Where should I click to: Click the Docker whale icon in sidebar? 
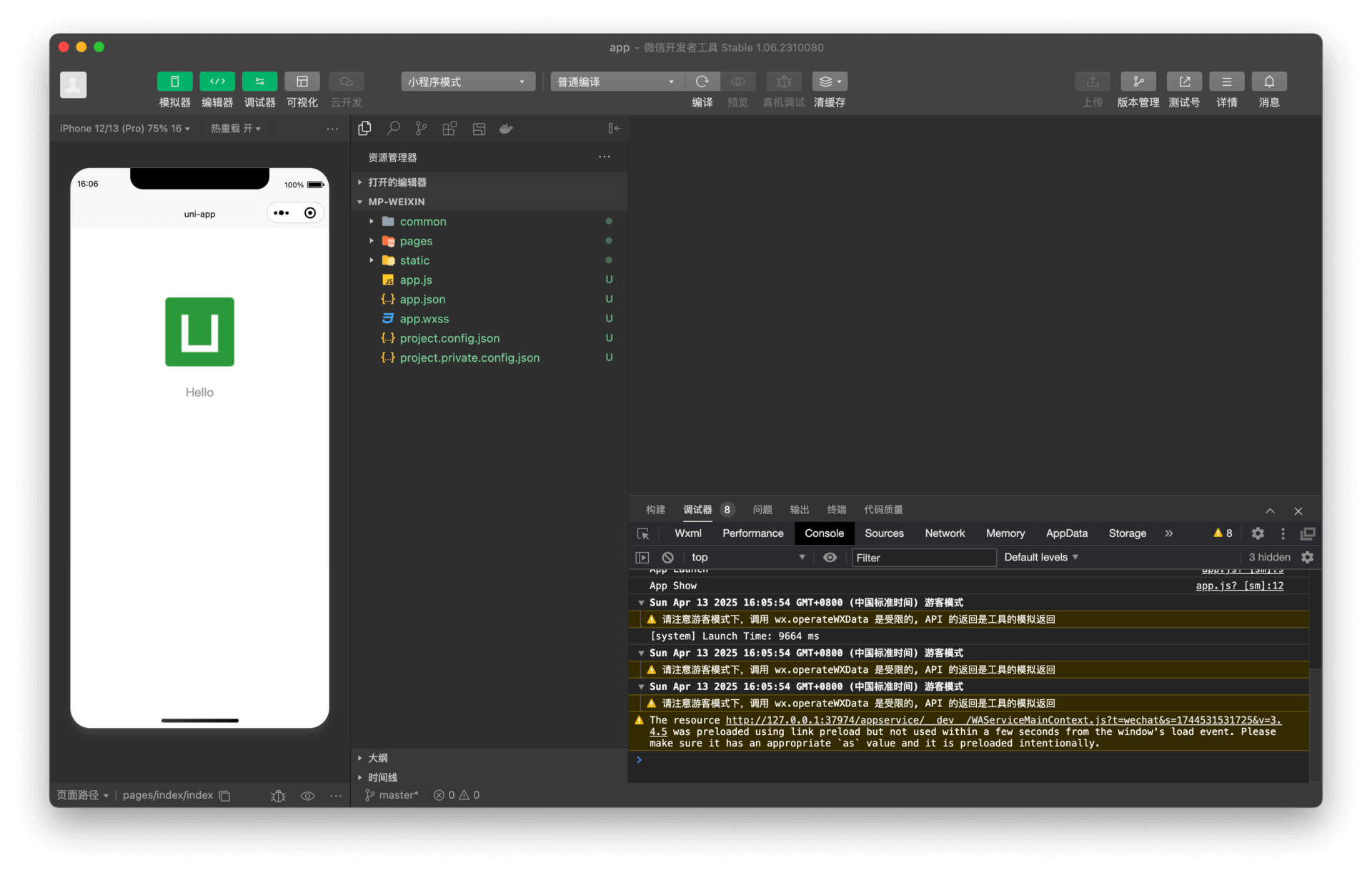pyautogui.click(x=506, y=129)
